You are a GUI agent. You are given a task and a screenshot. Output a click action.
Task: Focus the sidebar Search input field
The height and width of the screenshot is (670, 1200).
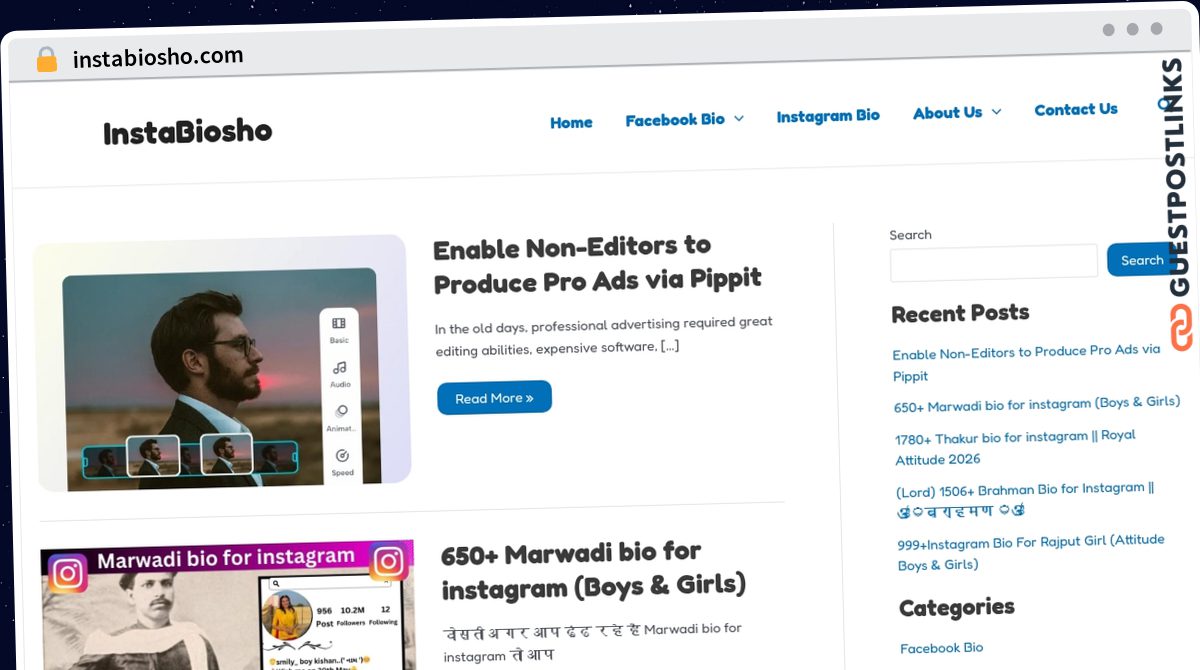pyautogui.click(x=994, y=262)
